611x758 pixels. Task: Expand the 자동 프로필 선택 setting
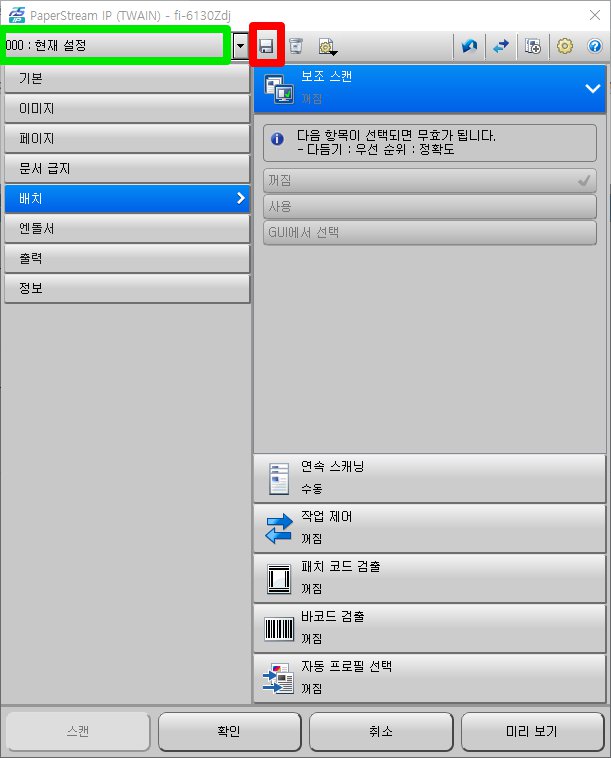[x=429, y=678]
